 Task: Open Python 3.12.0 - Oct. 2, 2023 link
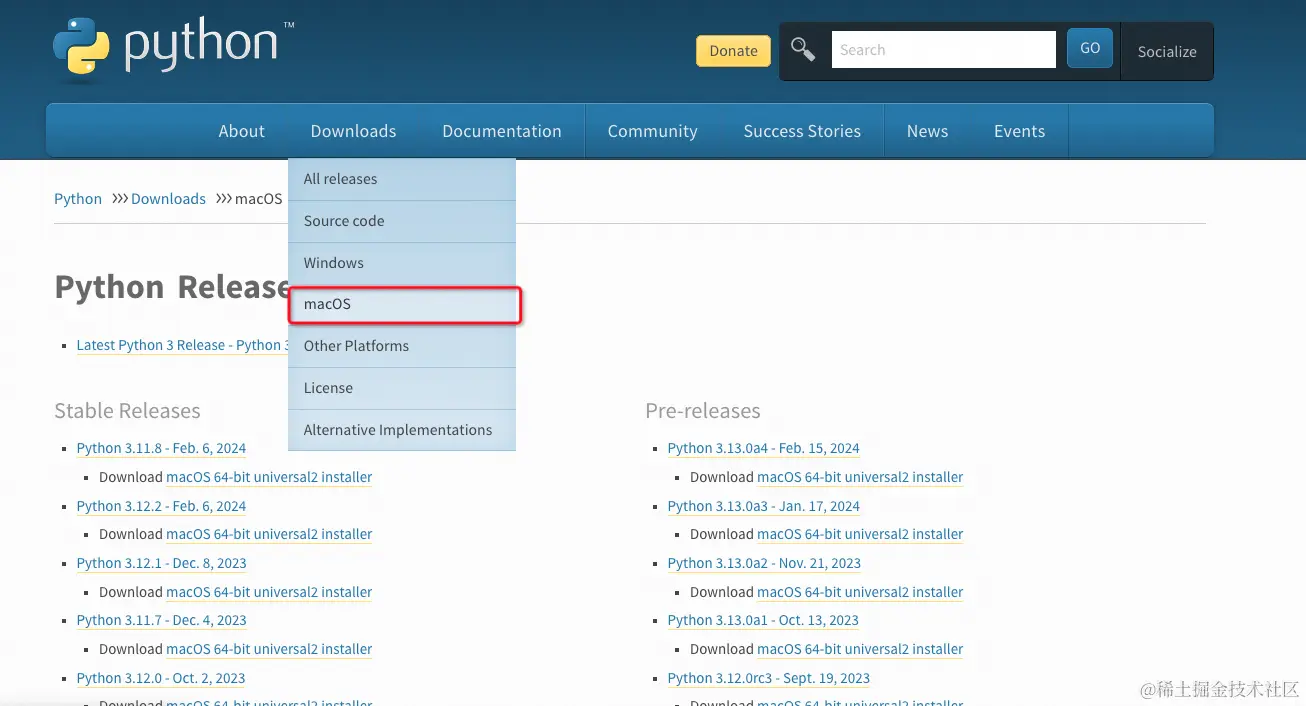[x=161, y=678]
